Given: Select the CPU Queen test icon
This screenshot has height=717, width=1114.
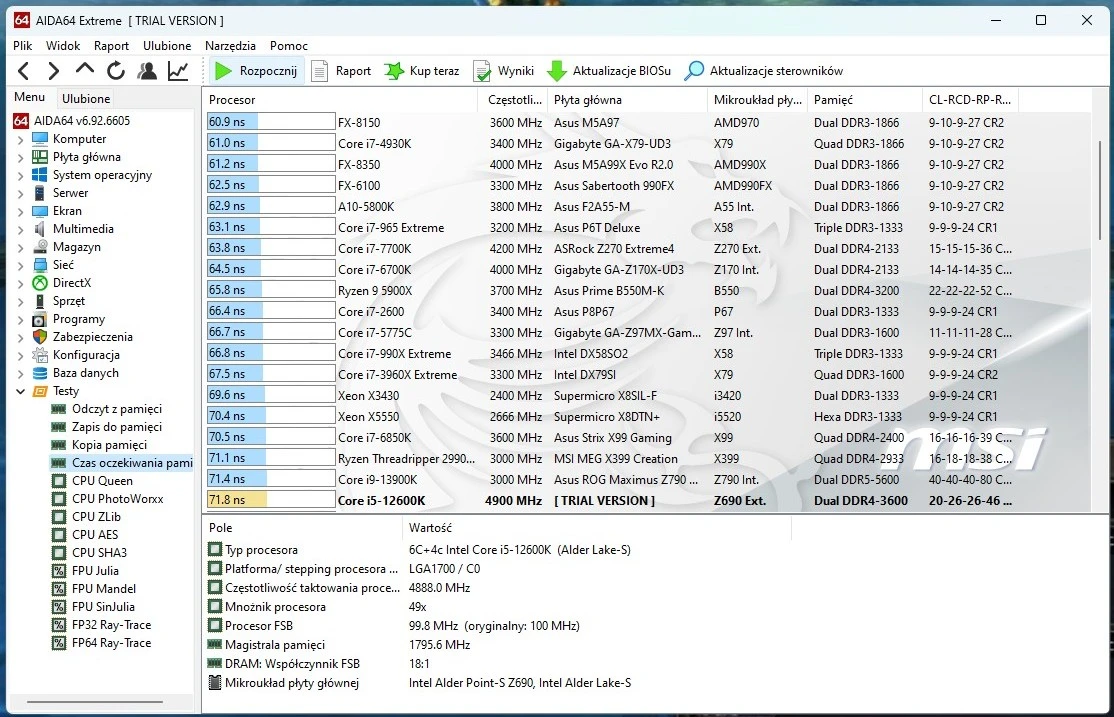Looking at the screenshot, I should (59, 481).
